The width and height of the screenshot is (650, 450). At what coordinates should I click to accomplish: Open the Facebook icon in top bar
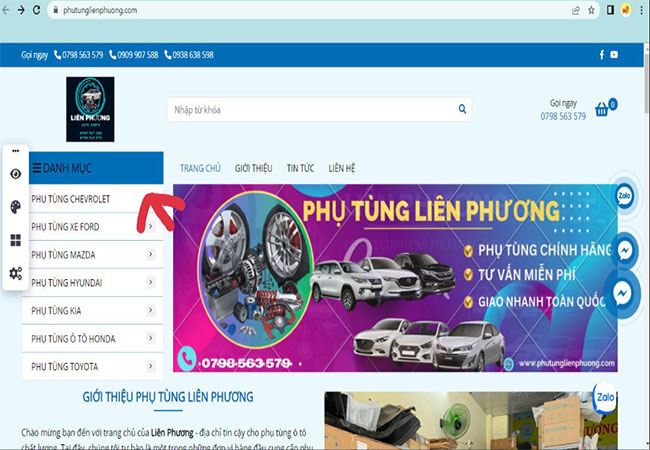pos(602,55)
